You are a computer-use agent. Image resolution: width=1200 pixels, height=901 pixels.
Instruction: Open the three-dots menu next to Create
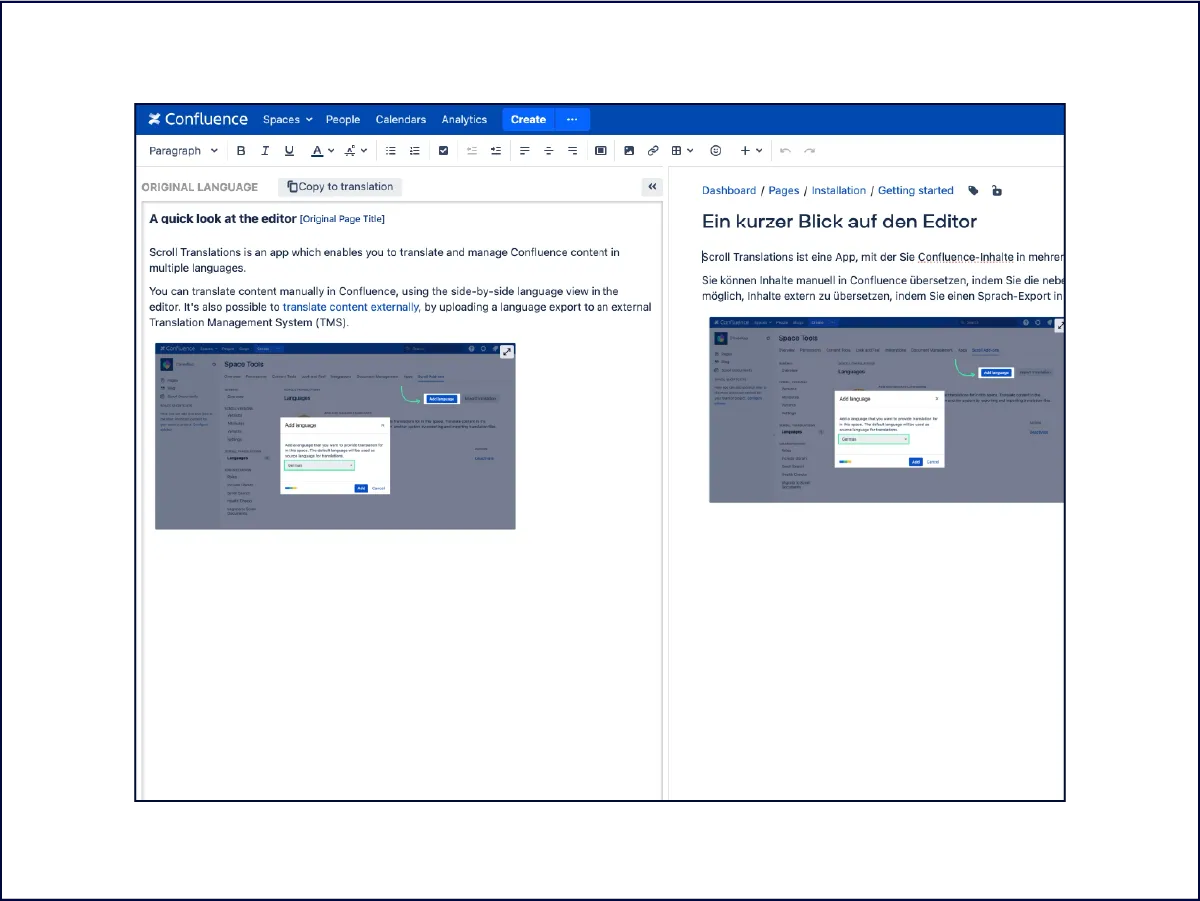(x=572, y=120)
